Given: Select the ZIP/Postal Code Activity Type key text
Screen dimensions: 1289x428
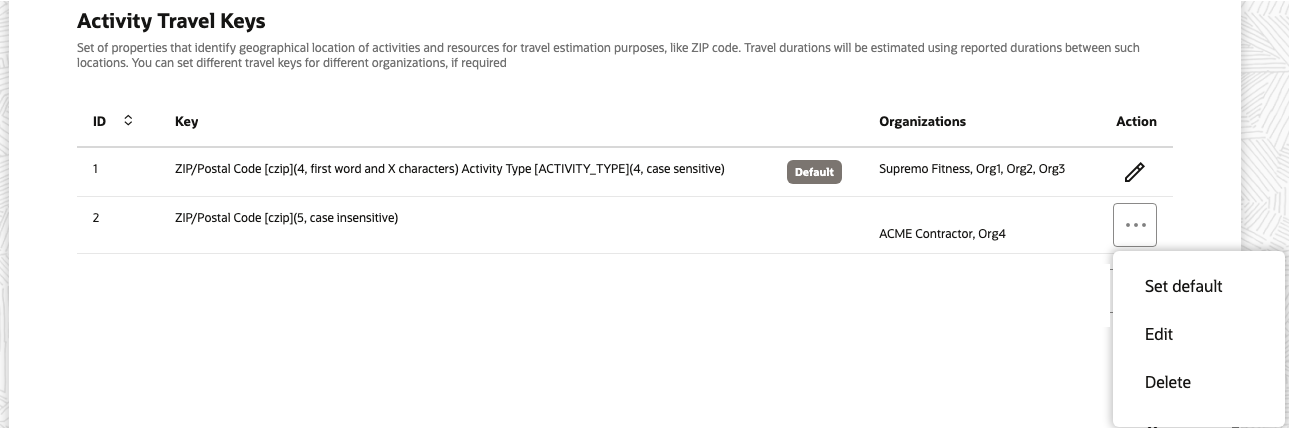Looking at the screenshot, I should tap(449, 169).
